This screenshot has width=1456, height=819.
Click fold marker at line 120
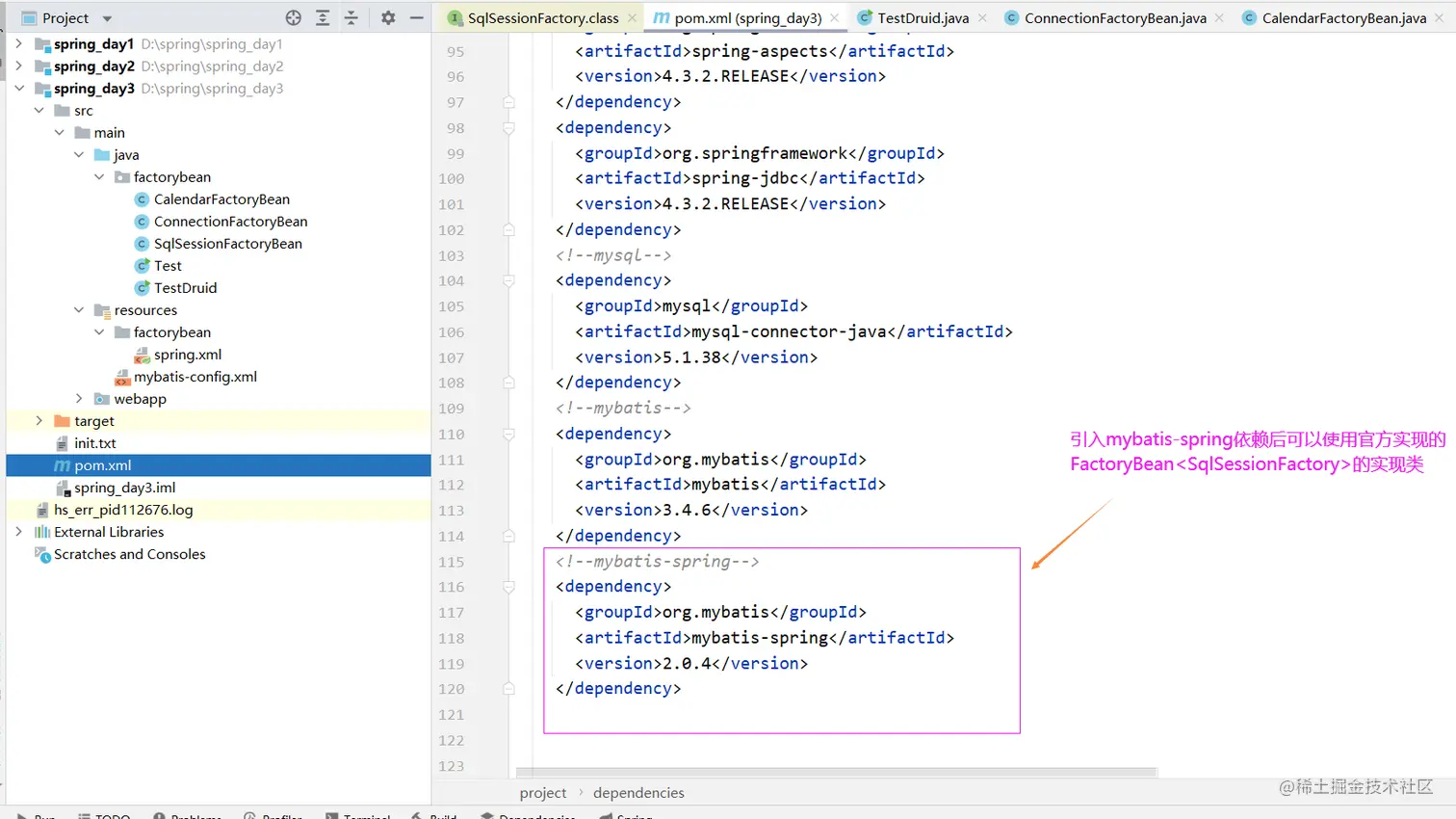tap(508, 689)
